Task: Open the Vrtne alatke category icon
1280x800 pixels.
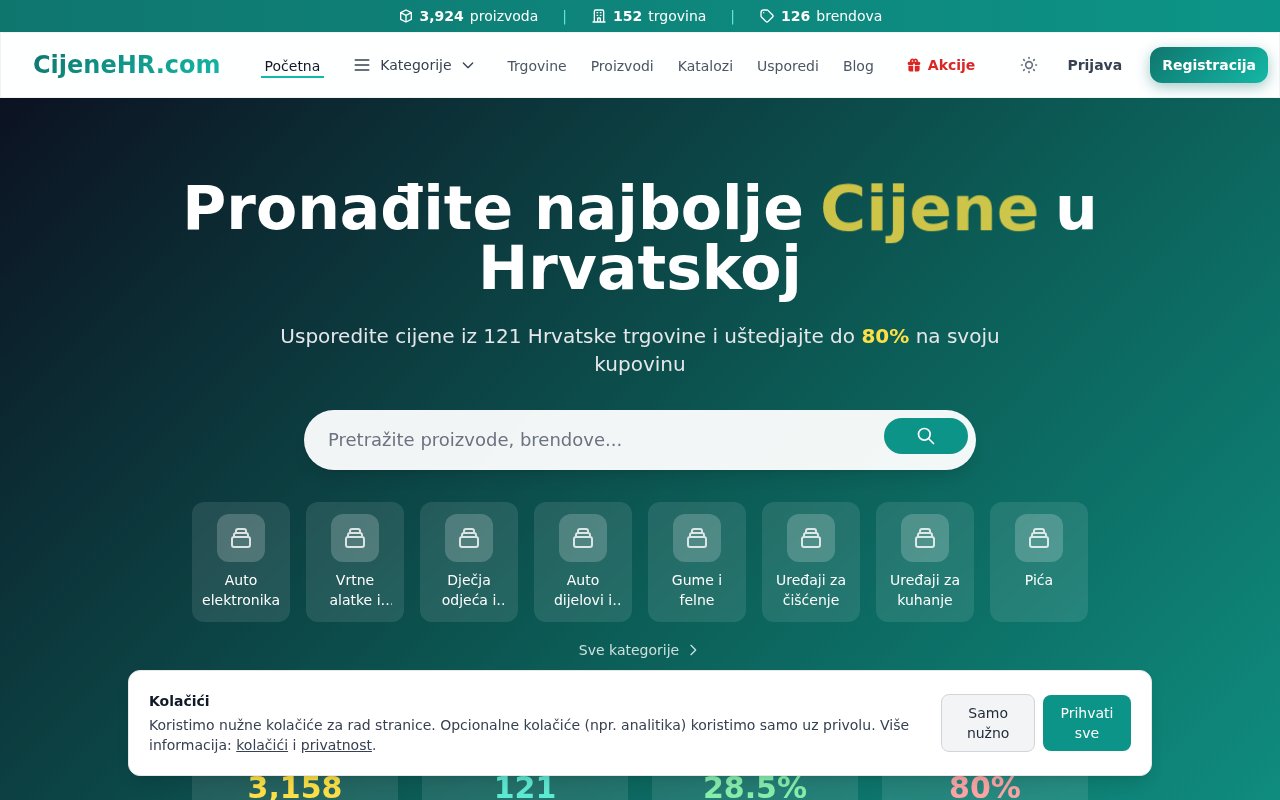Action: 355,538
